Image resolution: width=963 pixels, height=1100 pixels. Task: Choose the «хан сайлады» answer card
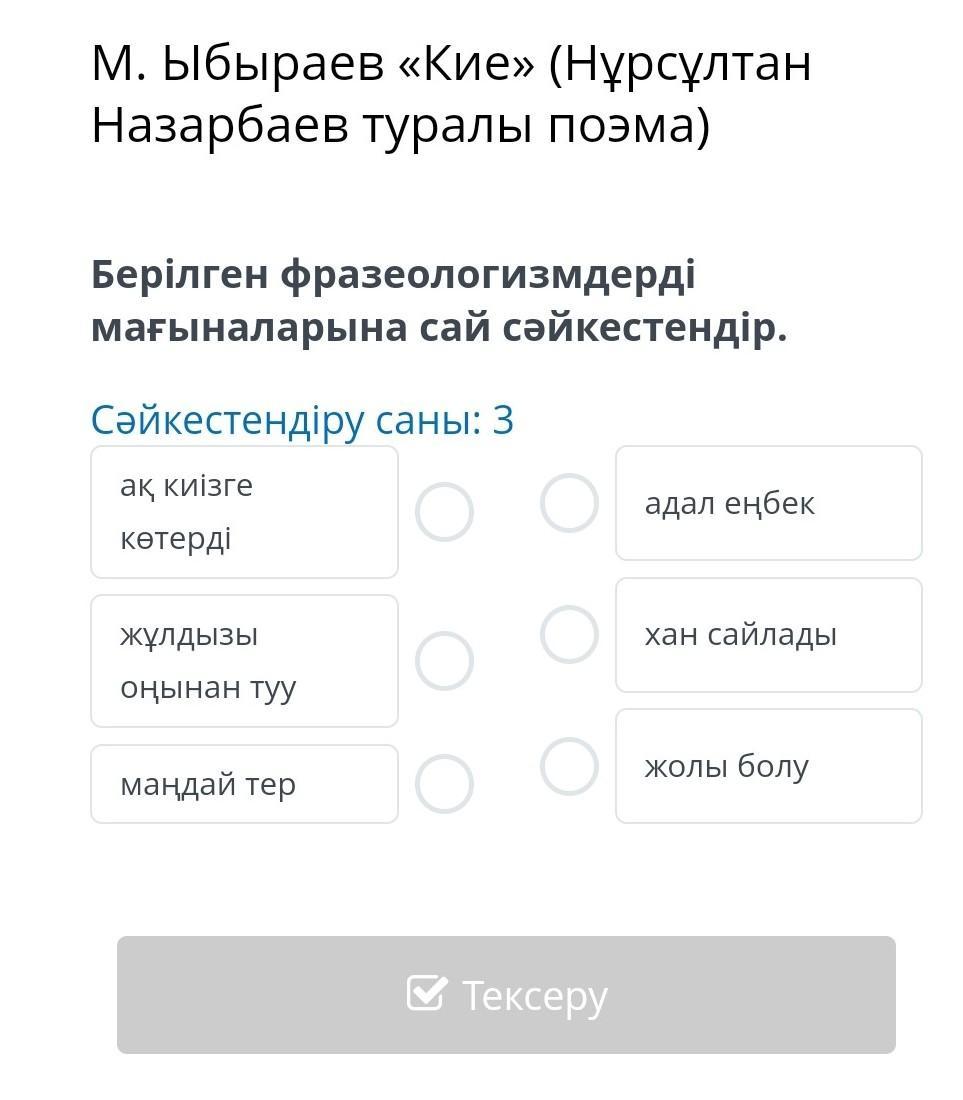click(x=768, y=635)
